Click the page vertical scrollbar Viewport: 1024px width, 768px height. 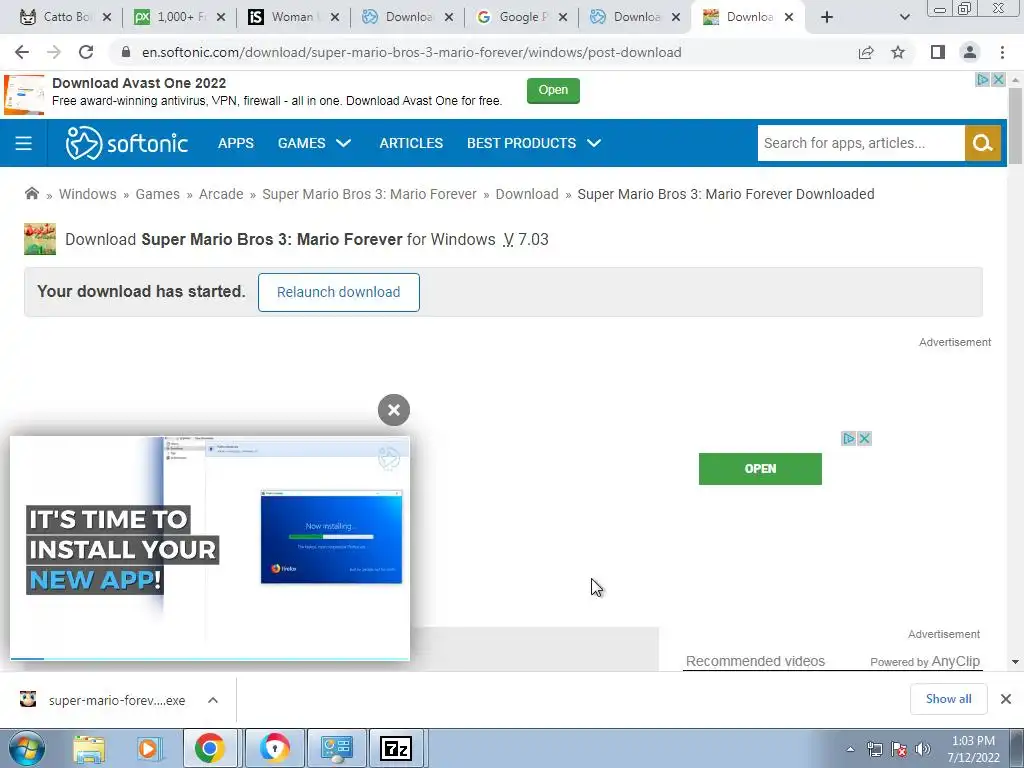click(x=1015, y=125)
